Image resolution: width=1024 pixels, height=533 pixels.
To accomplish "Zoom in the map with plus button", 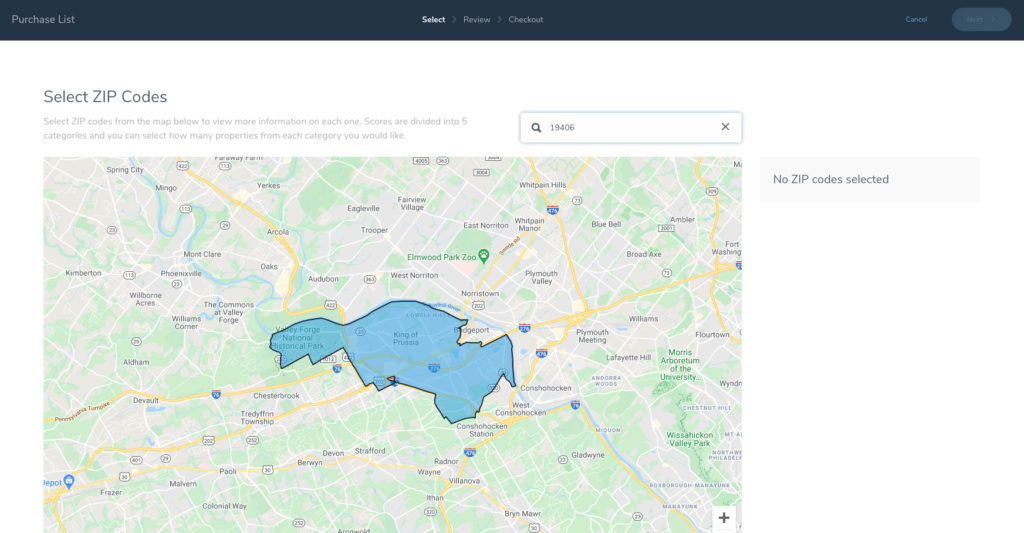I will click(724, 517).
